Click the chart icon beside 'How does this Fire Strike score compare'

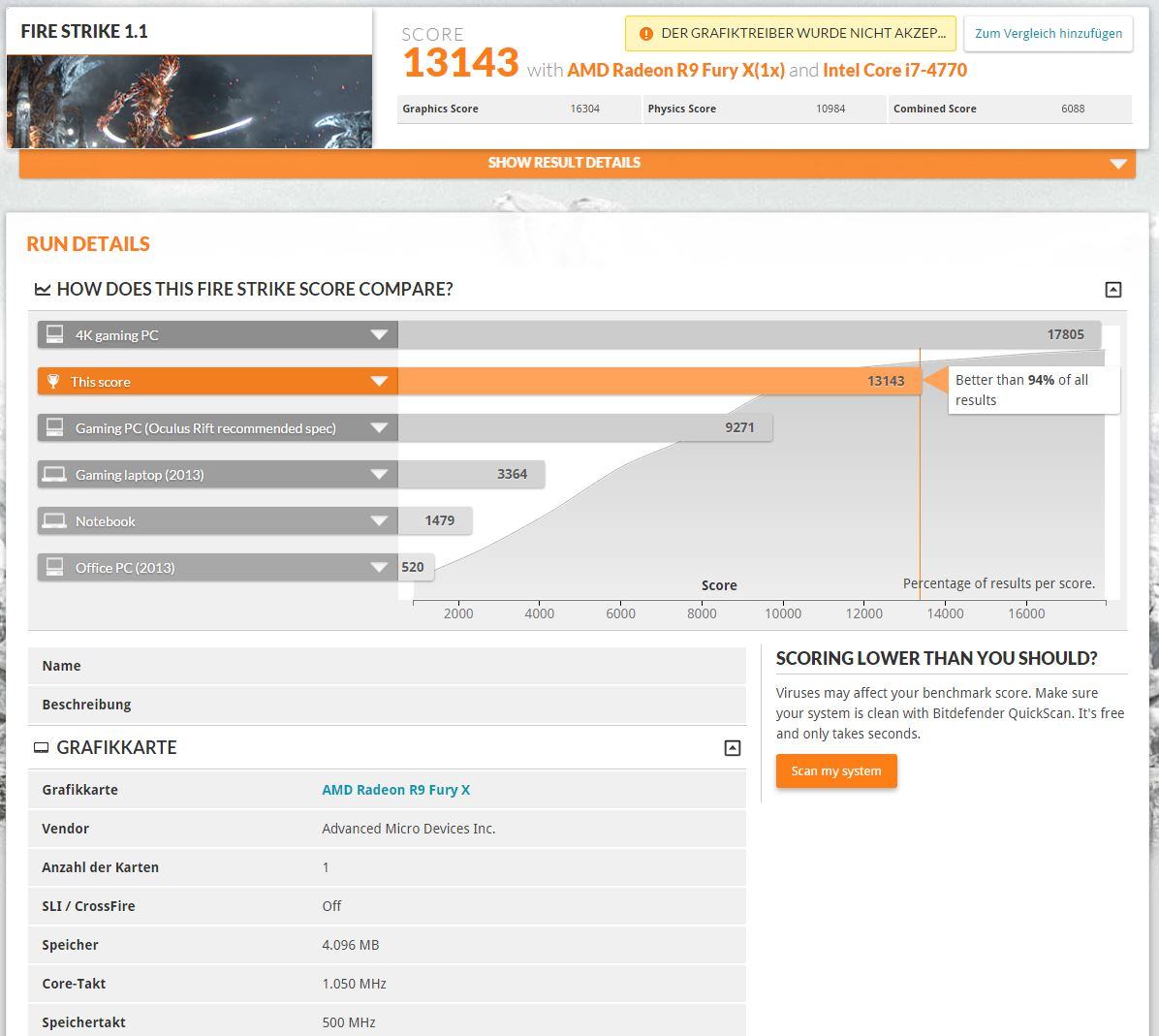pos(43,289)
